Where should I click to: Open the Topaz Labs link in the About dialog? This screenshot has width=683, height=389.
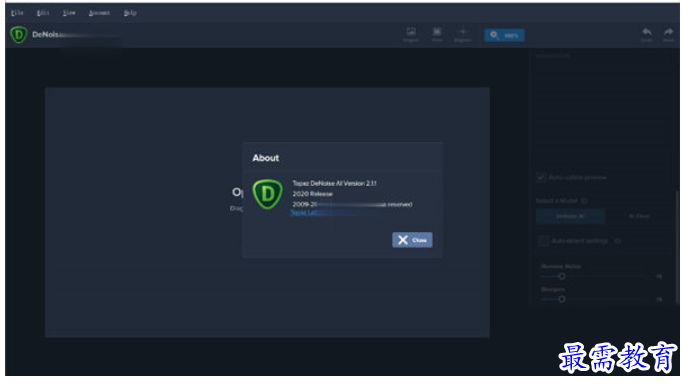pos(305,213)
